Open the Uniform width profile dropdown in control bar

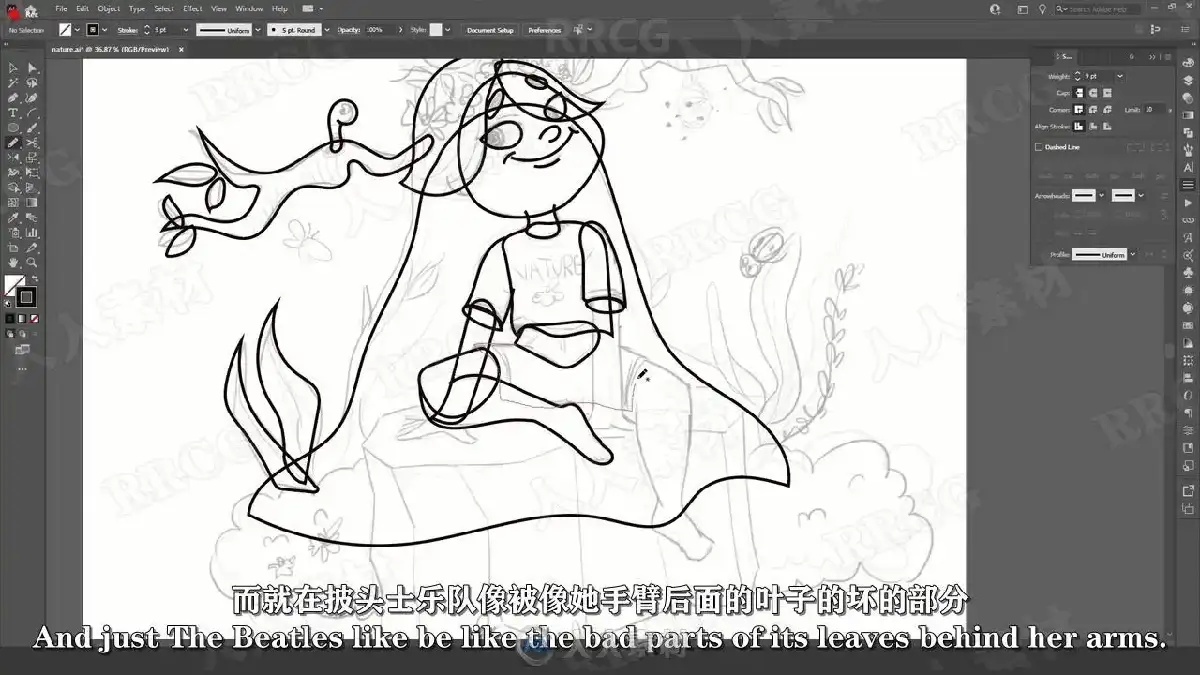(259, 30)
